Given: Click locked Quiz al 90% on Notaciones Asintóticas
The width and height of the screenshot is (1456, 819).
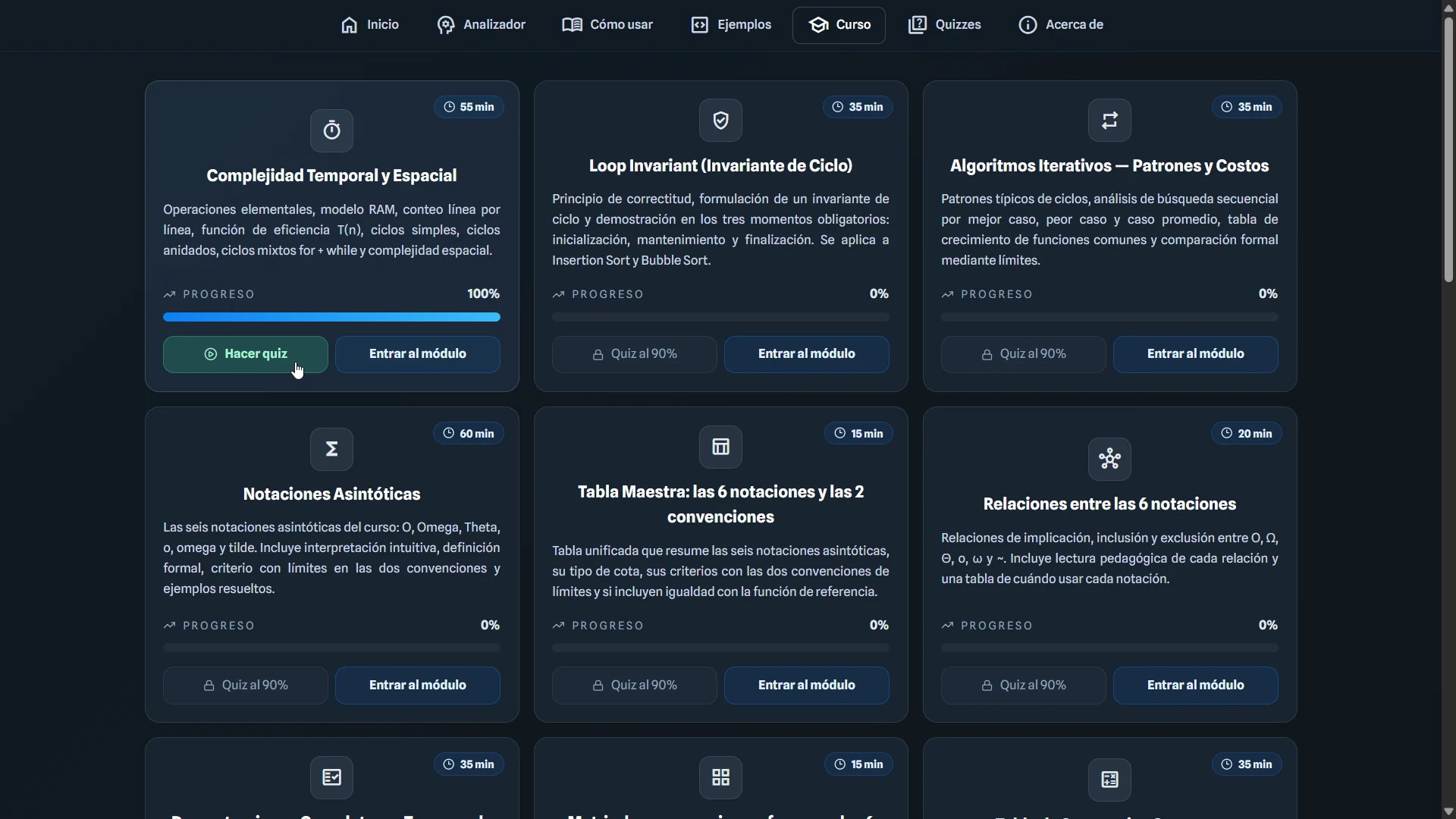Looking at the screenshot, I should click(246, 686).
